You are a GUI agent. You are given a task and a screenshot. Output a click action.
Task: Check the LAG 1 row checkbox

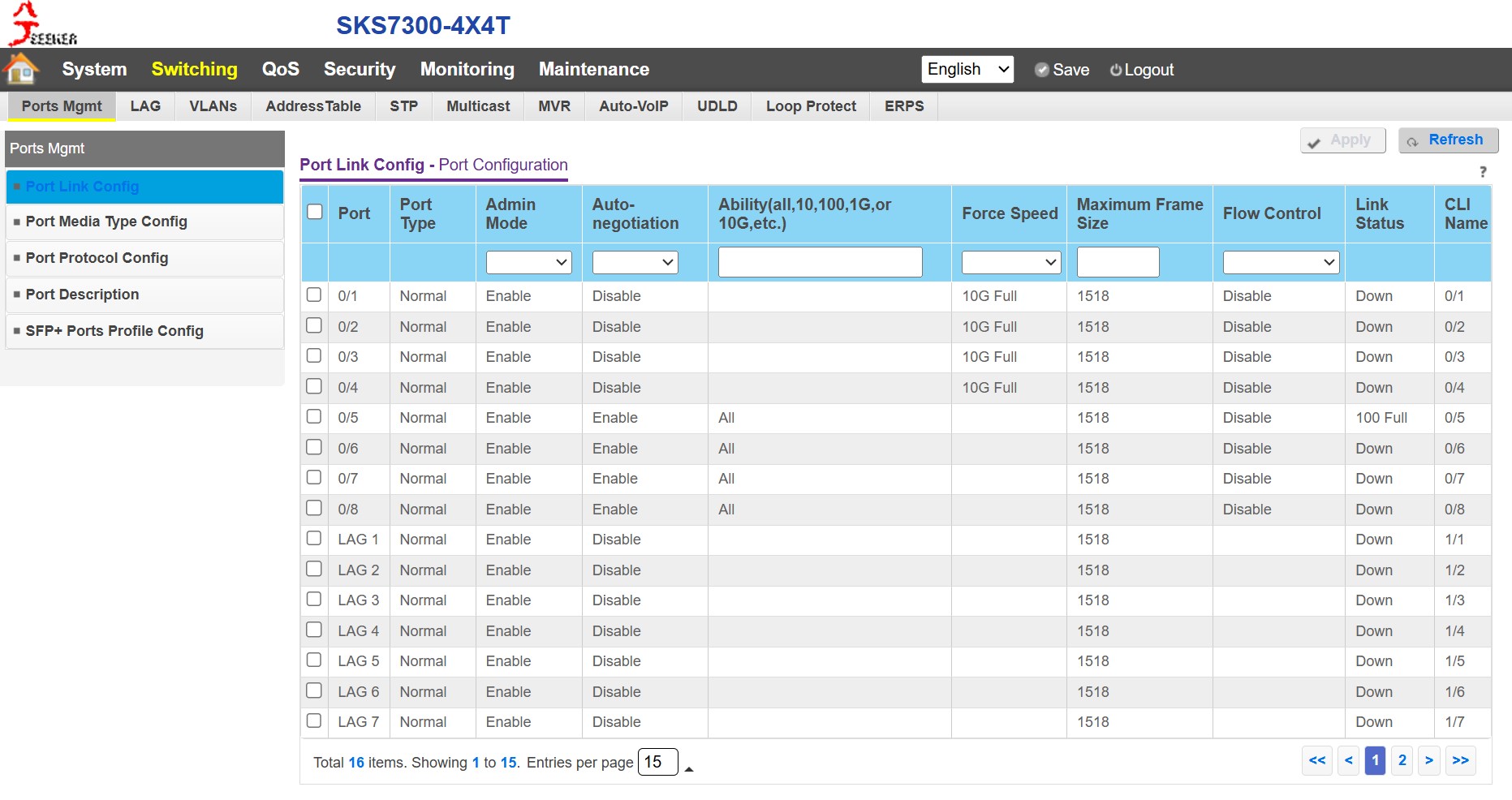(314, 538)
